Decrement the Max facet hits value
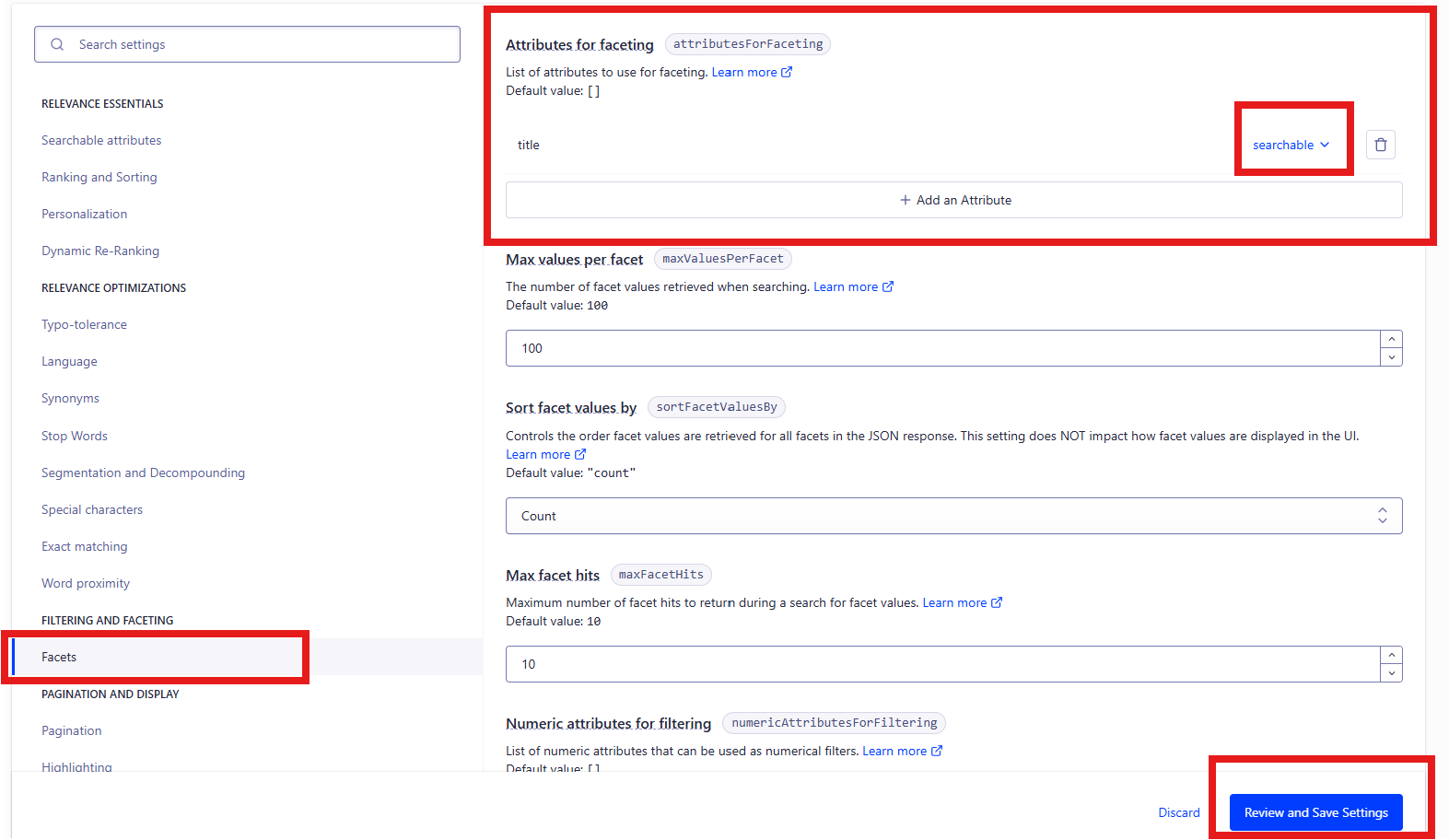 click(x=1391, y=673)
